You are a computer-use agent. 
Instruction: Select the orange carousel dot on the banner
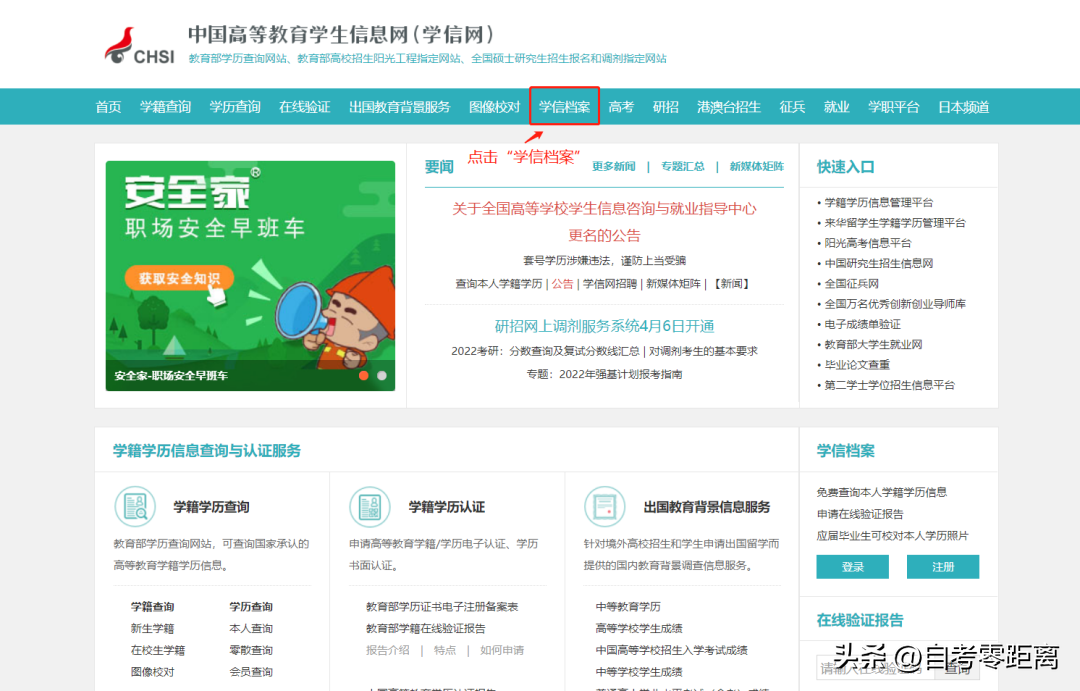click(364, 375)
